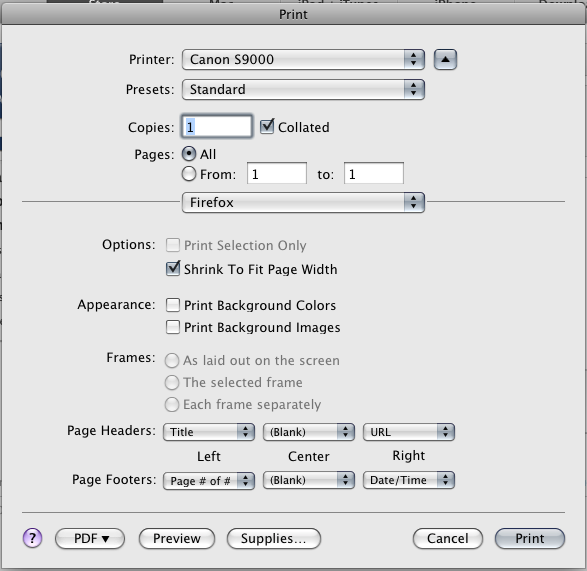Image resolution: width=587 pixels, height=571 pixels.
Task: Disable Shrink To Fit Page Width
Action: coord(173,268)
